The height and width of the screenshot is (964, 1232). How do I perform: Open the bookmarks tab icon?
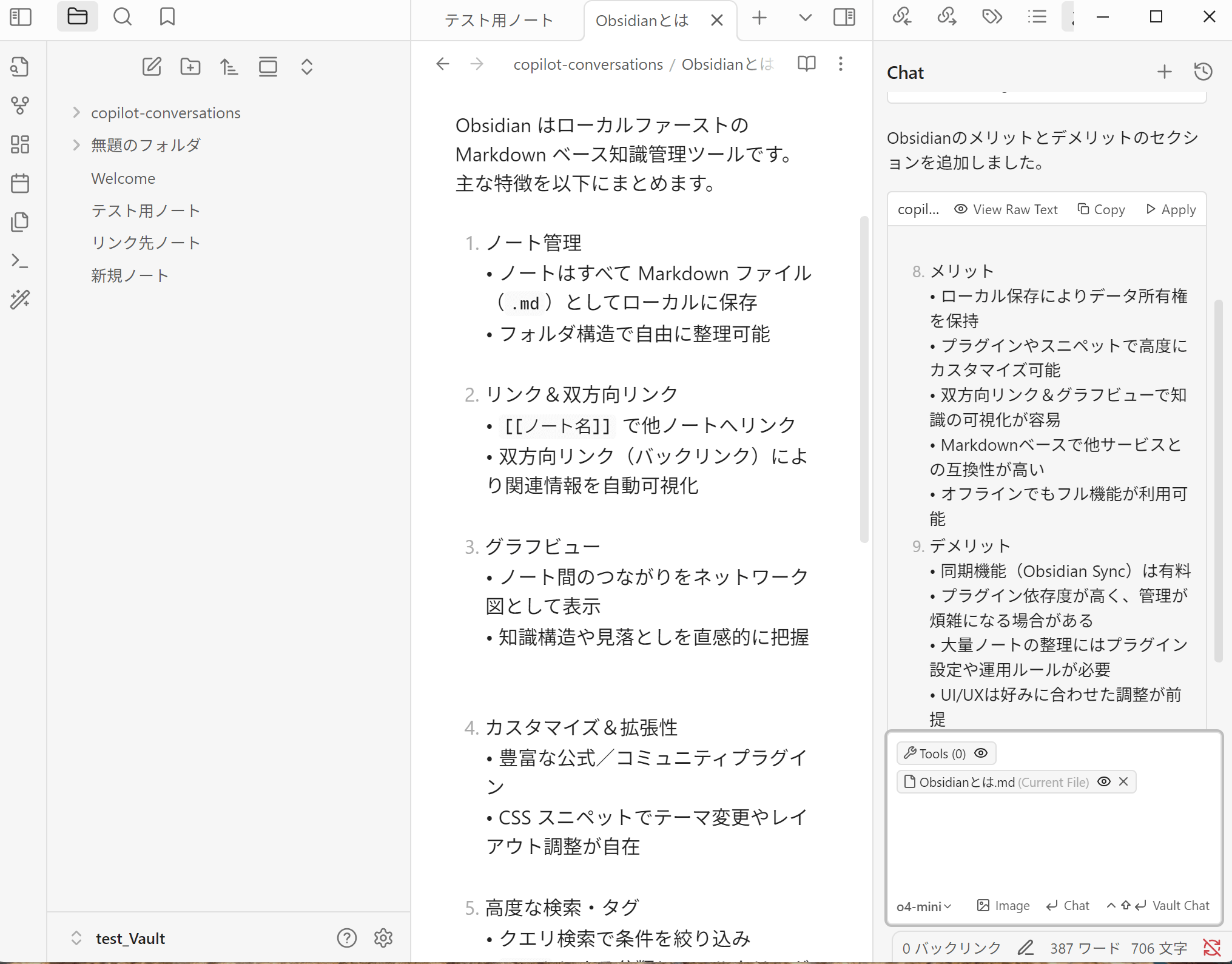pyautogui.click(x=167, y=17)
